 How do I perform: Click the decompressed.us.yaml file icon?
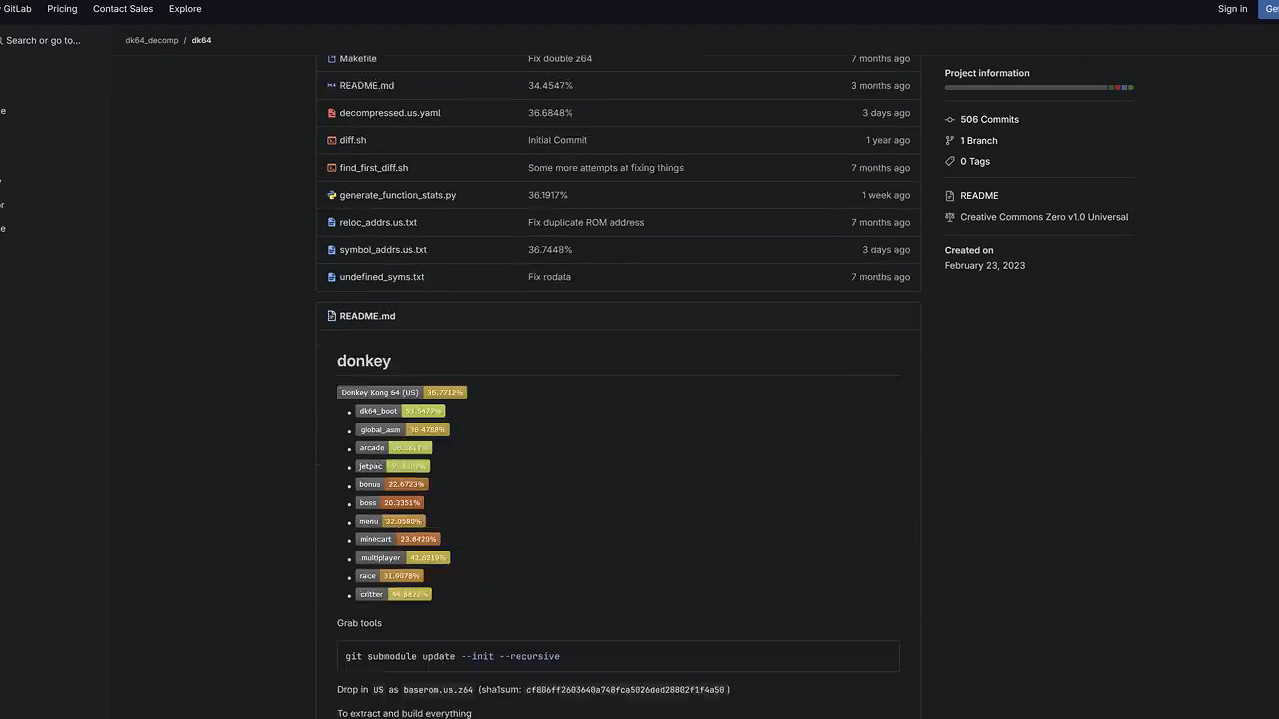[331, 113]
